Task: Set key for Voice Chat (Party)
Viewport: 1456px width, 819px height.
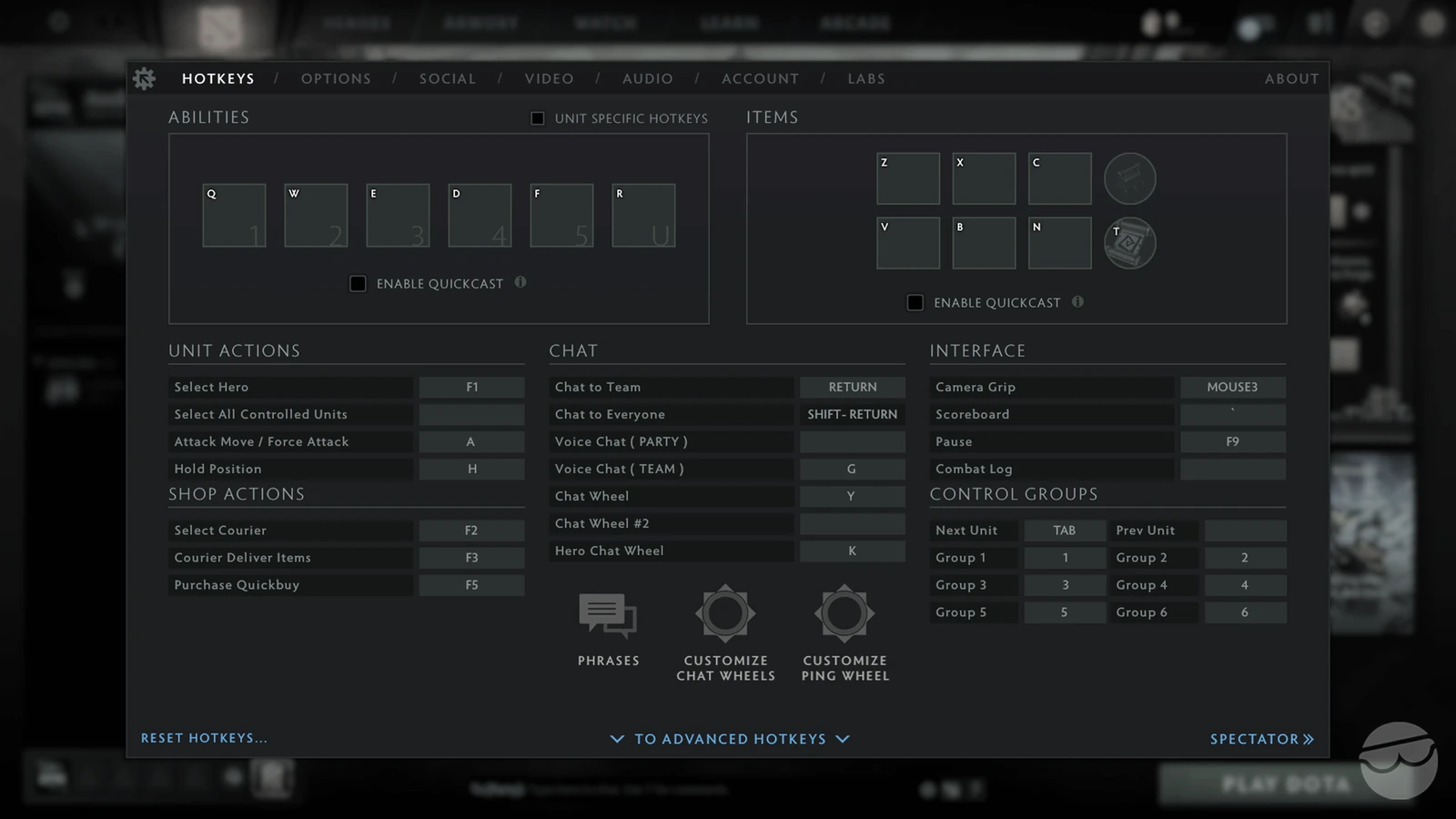Action: (853, 441)
